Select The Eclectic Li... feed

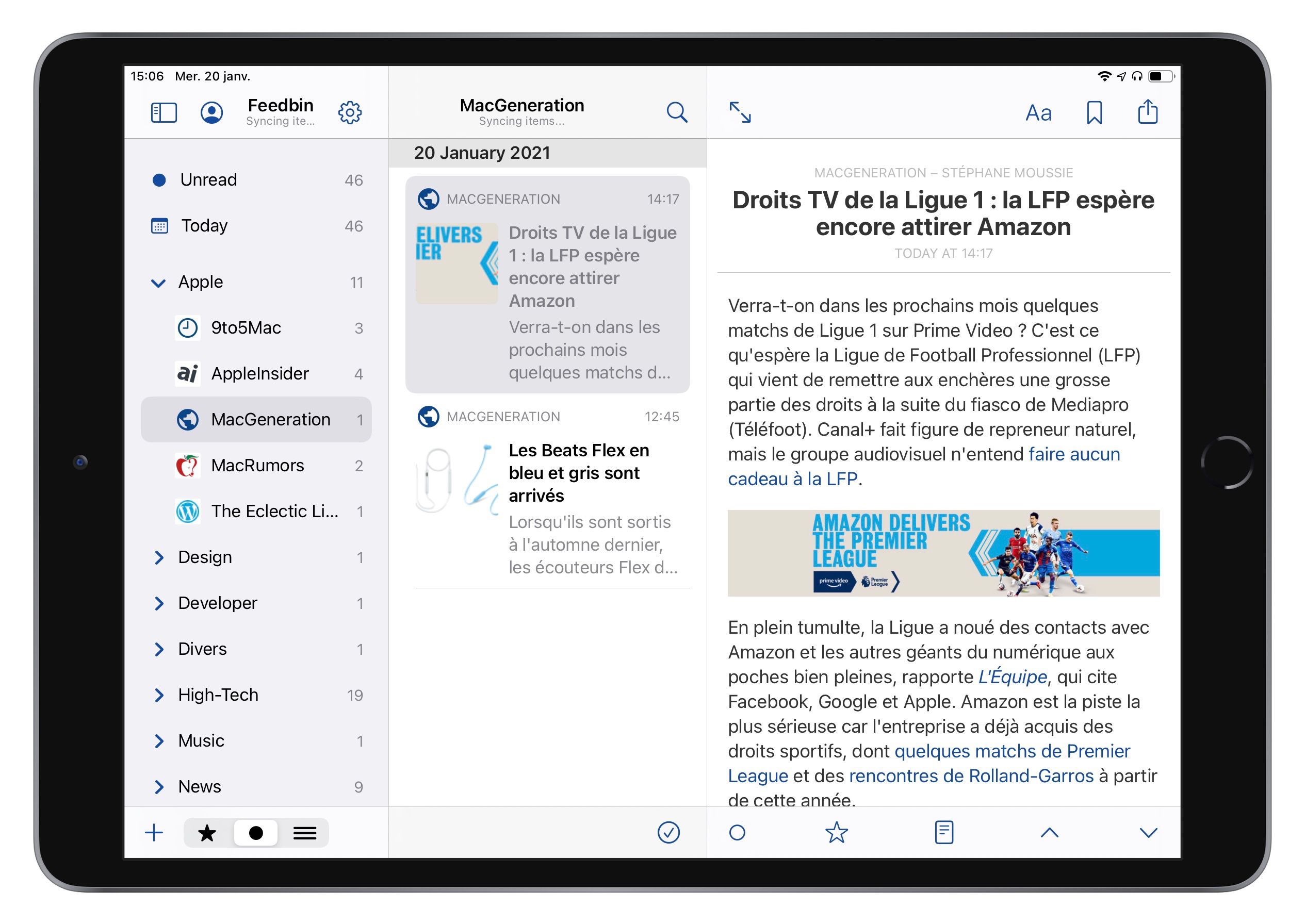[256, 511]
